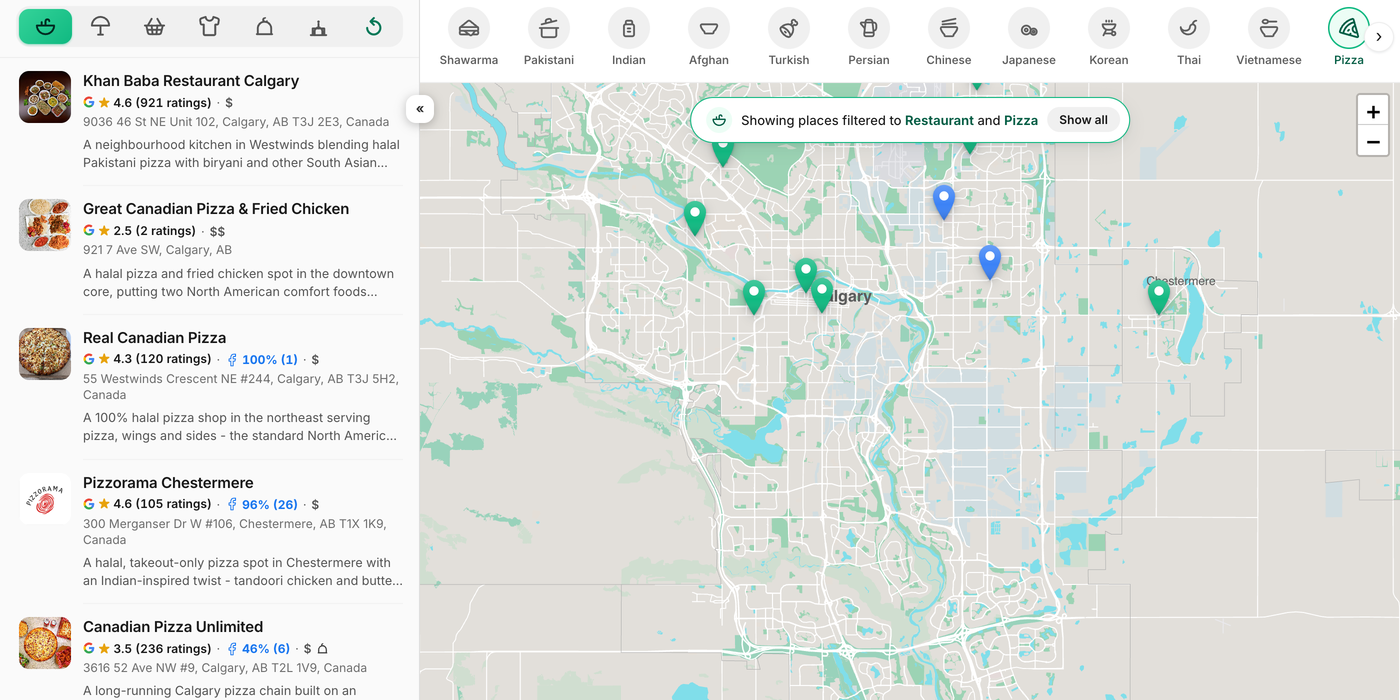
Task: Click Khan Baba's neighbourhood kitchen description
Action: (241, 154)
